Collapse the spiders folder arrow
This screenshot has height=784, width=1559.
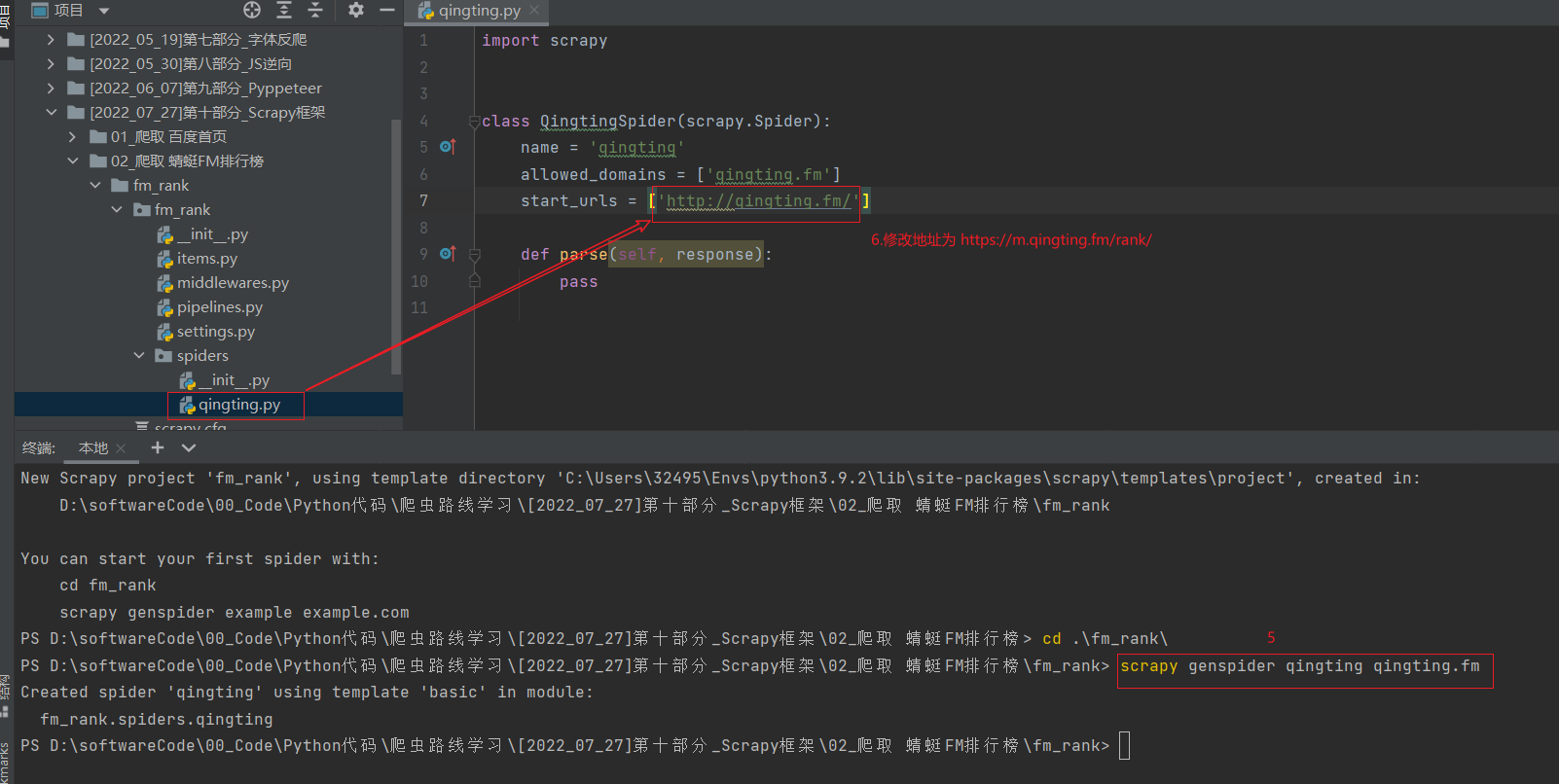[x=139, y=356]
